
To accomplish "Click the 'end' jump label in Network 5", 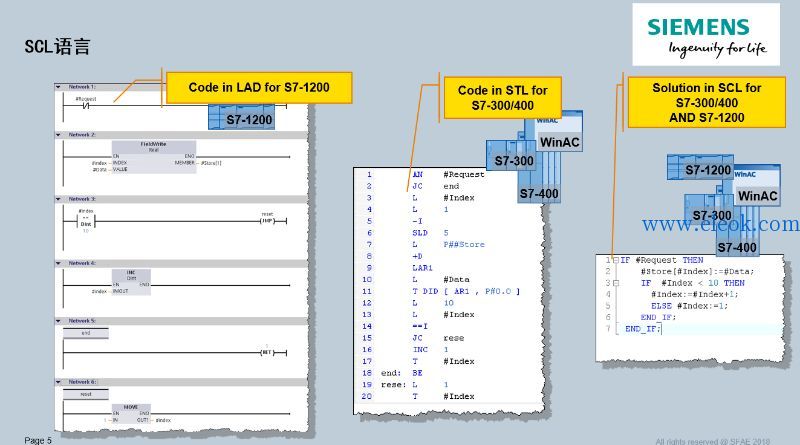I will pyautogui.click(x=86, y=333).
